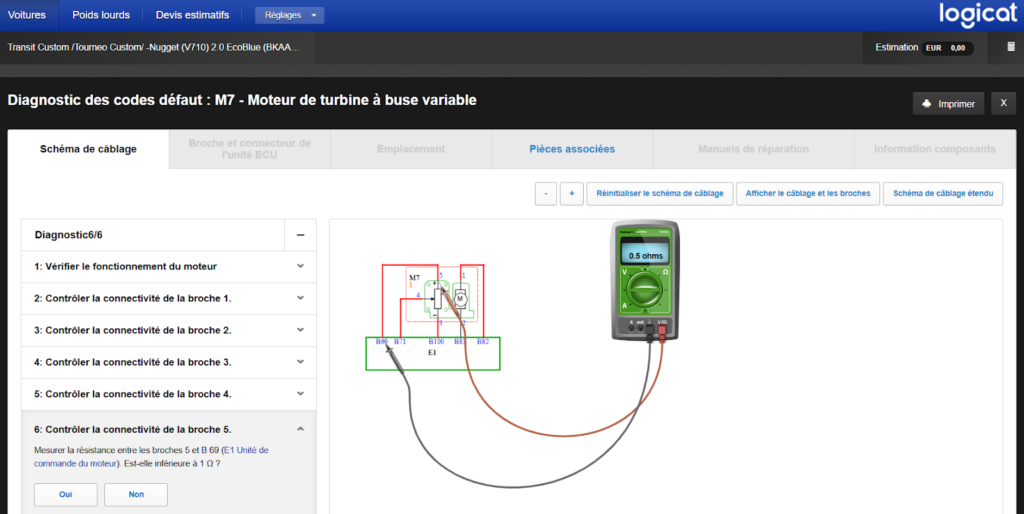Click the printer icon on Imprimer
This screenshot has width=1024, height=514.
coord(927,104)
